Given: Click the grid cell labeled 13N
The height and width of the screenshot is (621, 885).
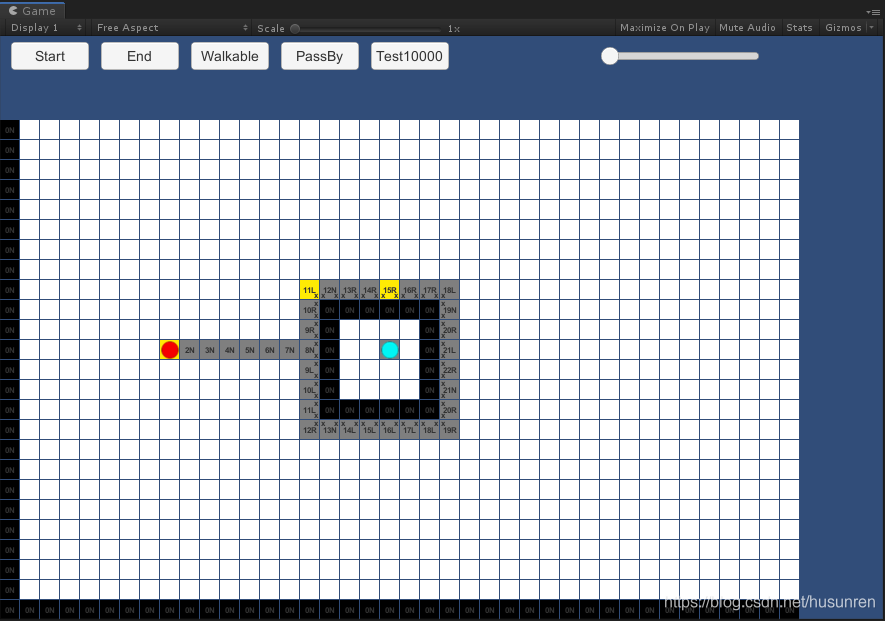Looking at the screenshot, I should click(330, 430).
